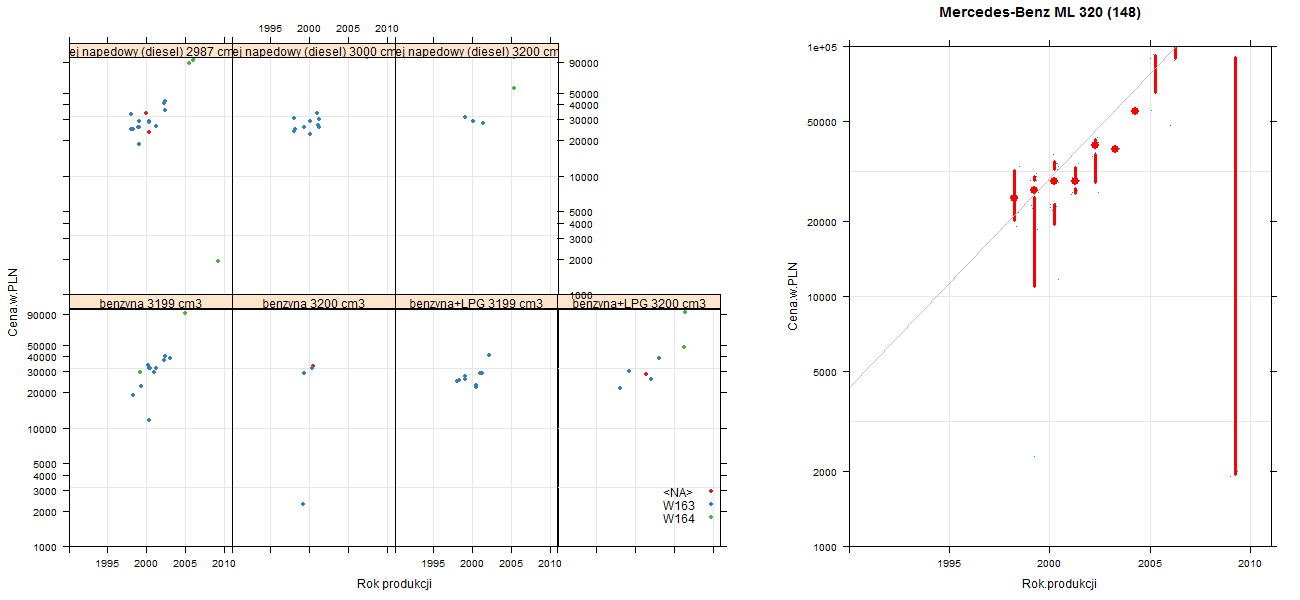This screenshot has width=1300, height=600.
Task: Click the '2005' tick label below the benzyna 3199 panel
Action: click(x=185, y=564)
